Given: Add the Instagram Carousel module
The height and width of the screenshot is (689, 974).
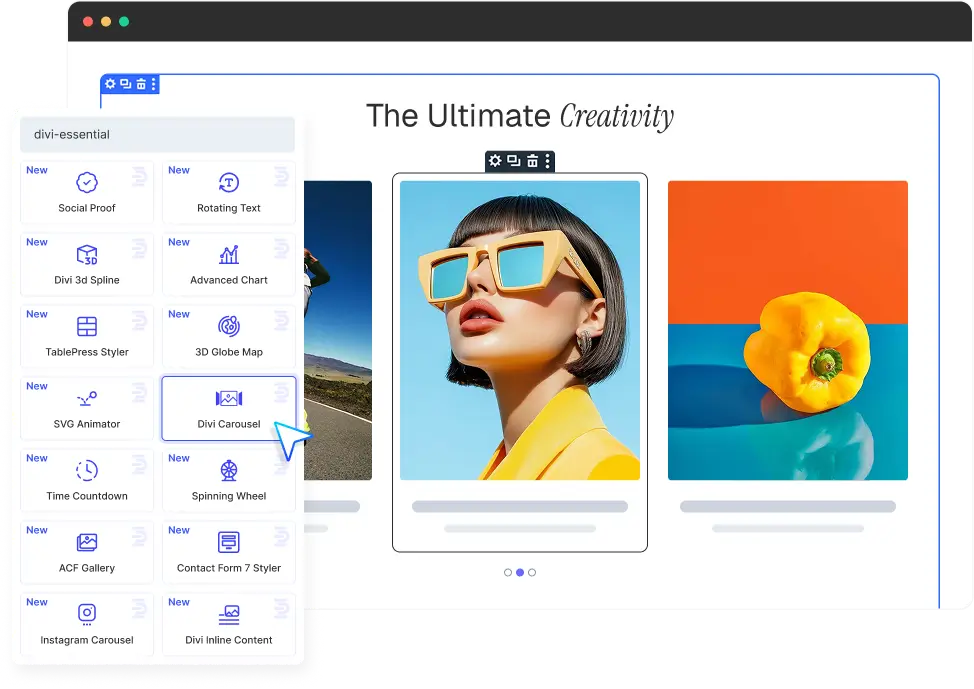Looking at the screenshot, I should tap(87, 624).
